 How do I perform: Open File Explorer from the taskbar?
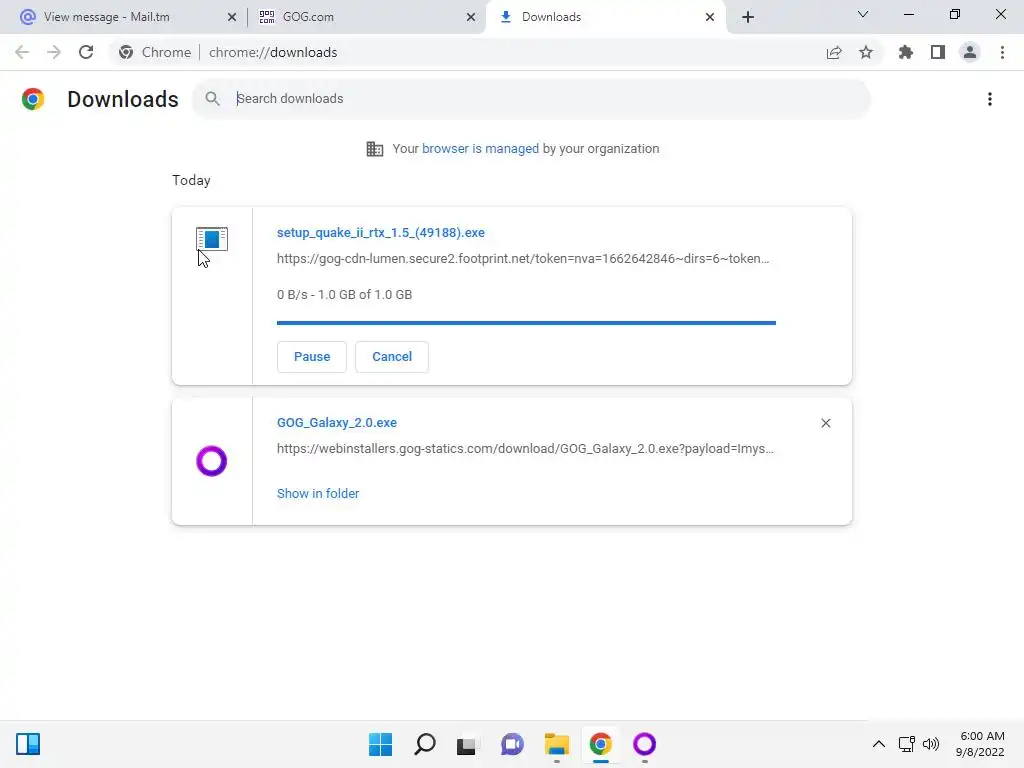point(556,744)
